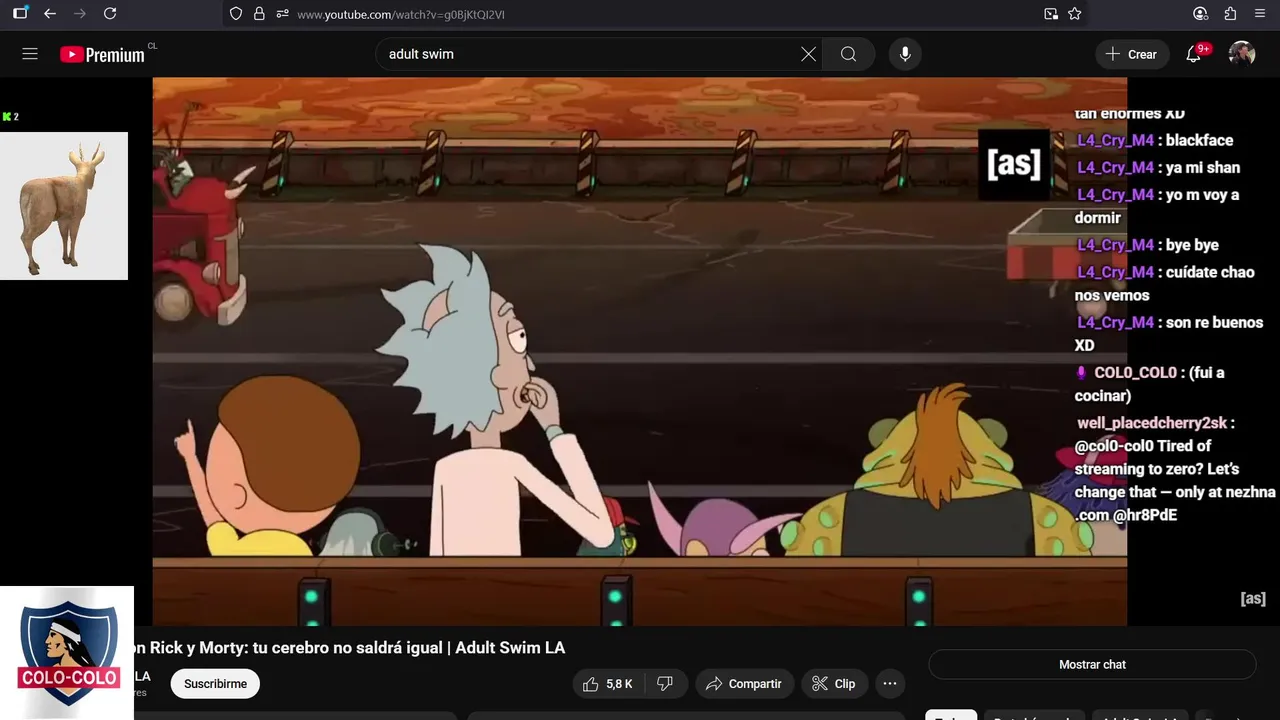Open the tracking protection shield
This screenshot has width=1280, height=720.
pyautogui.click(x=236, y=14)
